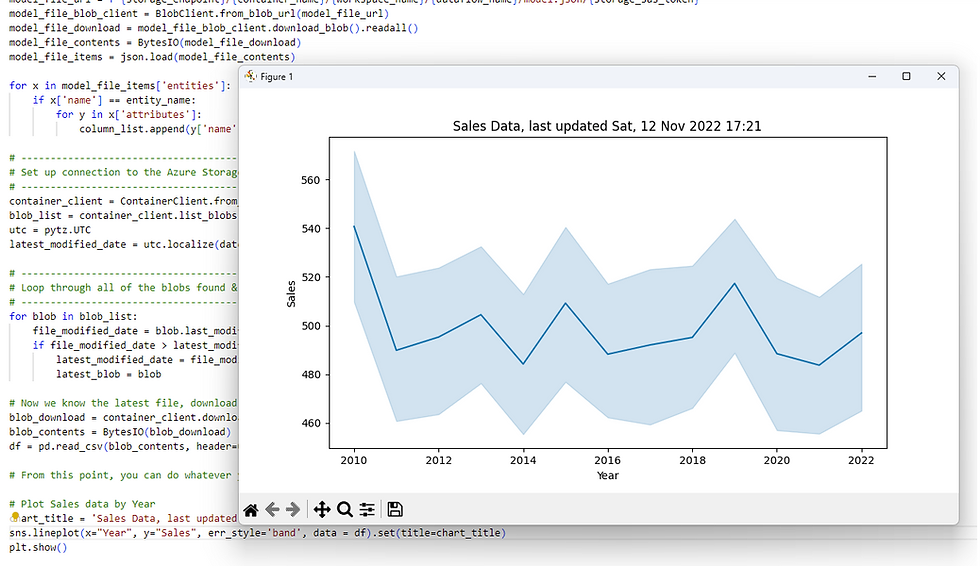Click the 2012 x-axis tick label
Image resolution: width=980 pixels, height=566 pixels.
pos(439,460)
